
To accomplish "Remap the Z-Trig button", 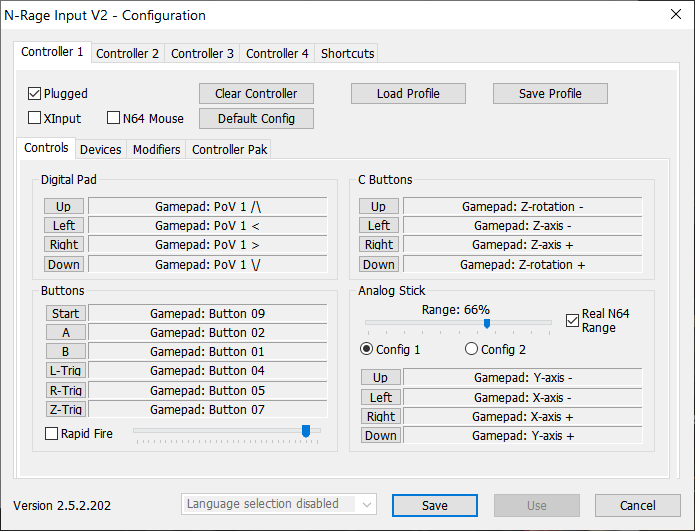I will tap(65, 409).
